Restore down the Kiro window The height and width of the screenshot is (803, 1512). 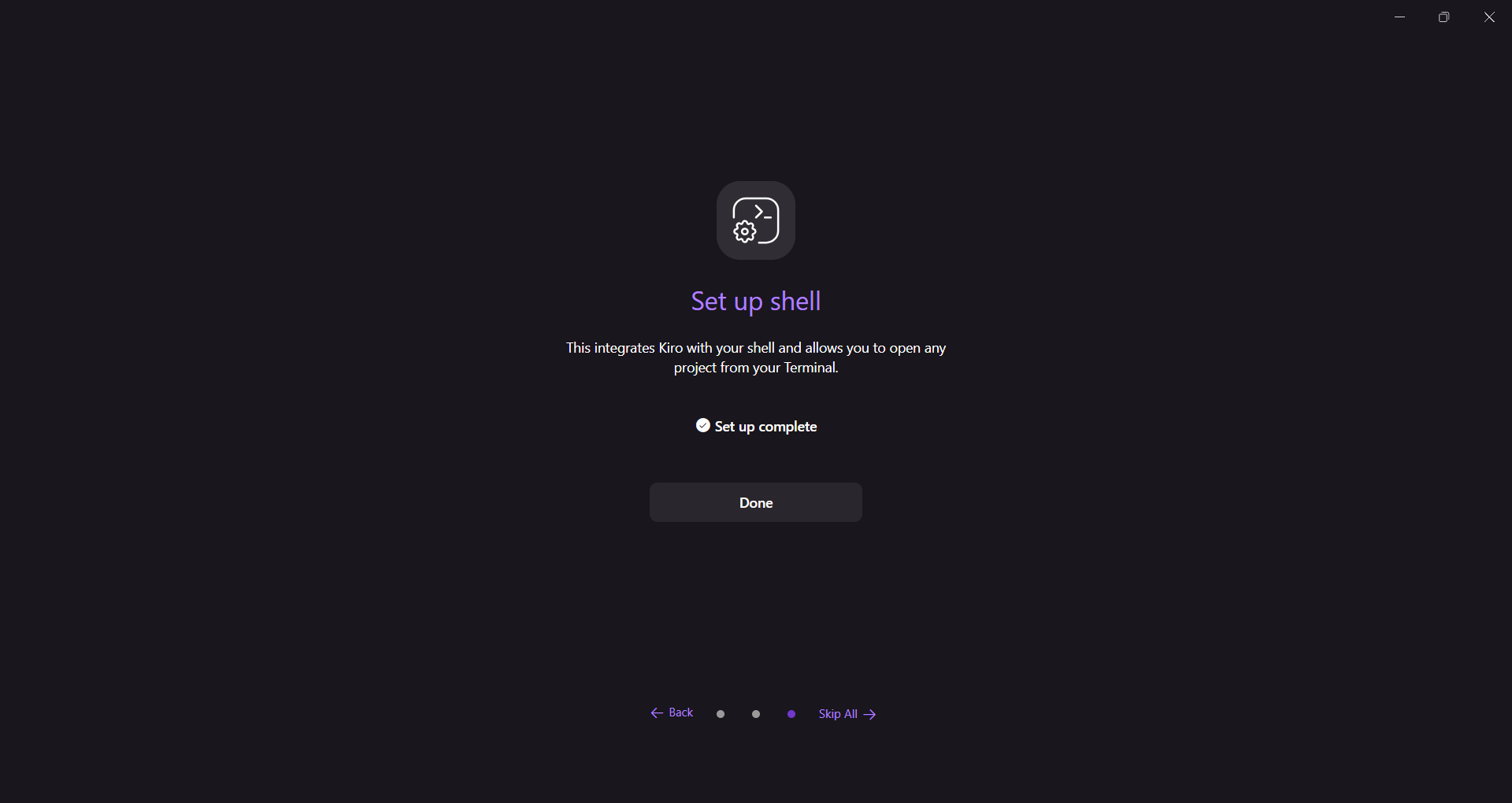1443,17
